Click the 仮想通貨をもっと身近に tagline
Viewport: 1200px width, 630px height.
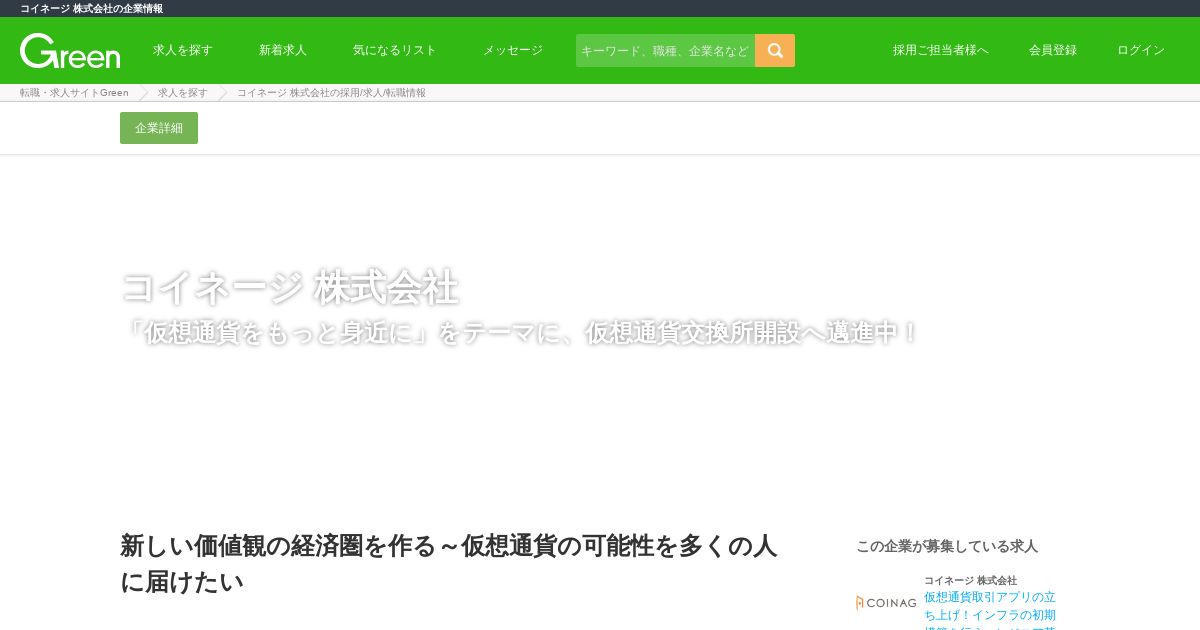tap(520, 332)
